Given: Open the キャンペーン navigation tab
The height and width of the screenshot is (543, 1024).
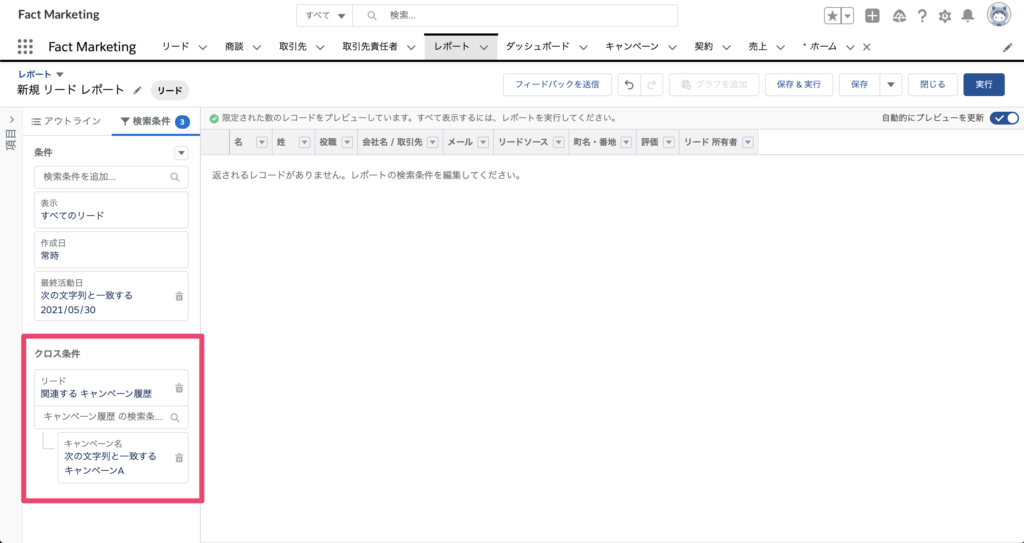Looking at the screenshot, I should click(632, 46).
